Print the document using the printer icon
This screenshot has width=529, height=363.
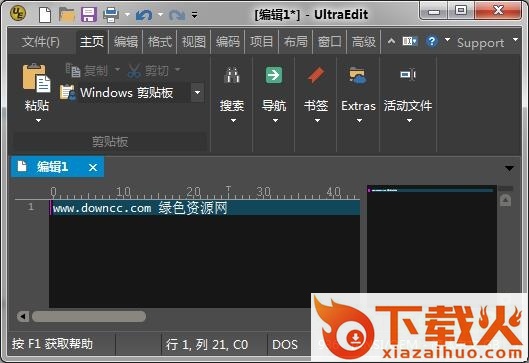pos(111,15)
